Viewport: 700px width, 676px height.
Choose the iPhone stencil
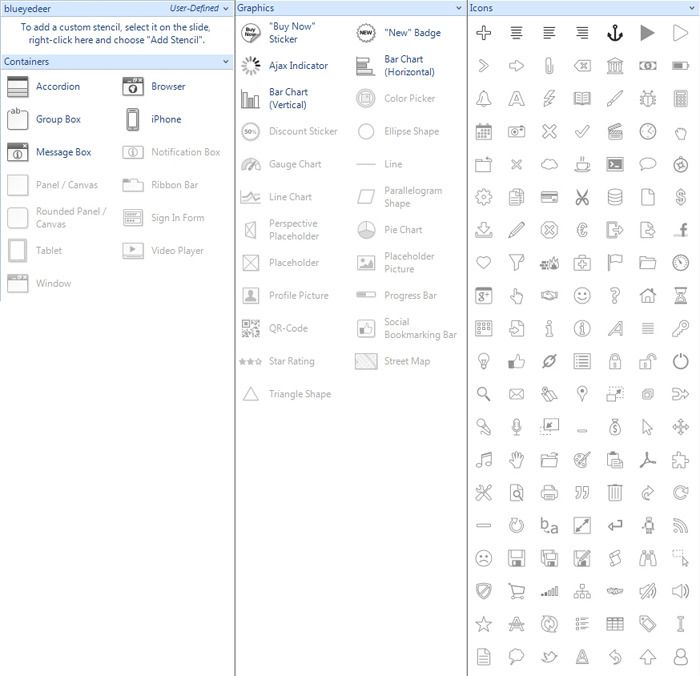pos(152,119)
